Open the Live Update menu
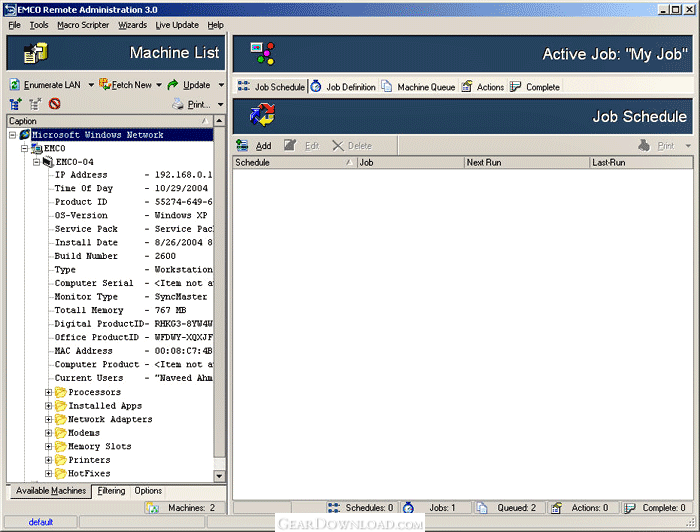 [x=177, y=25]
